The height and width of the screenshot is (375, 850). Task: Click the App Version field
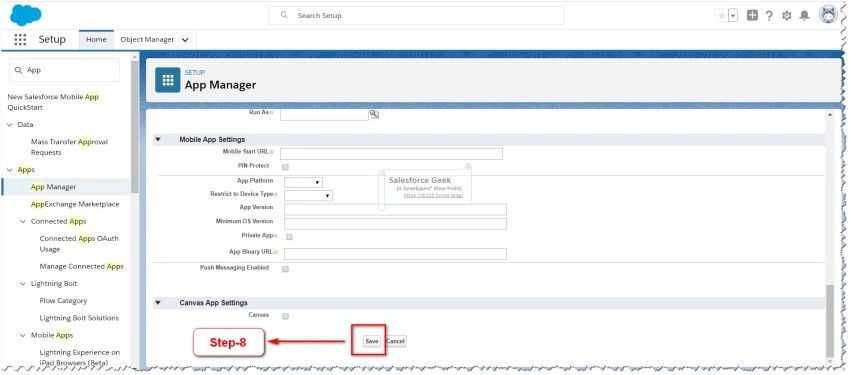click(x=395, y=210)
